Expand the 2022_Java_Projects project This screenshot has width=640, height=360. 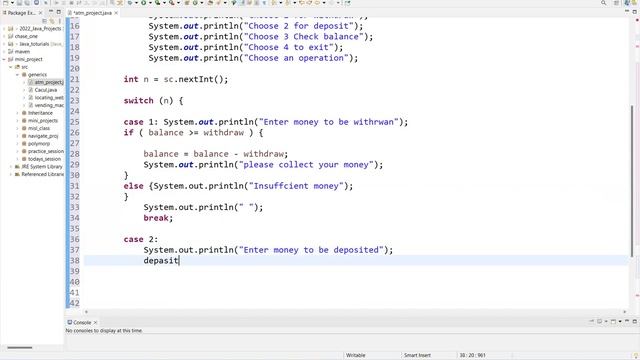point(4,29)
